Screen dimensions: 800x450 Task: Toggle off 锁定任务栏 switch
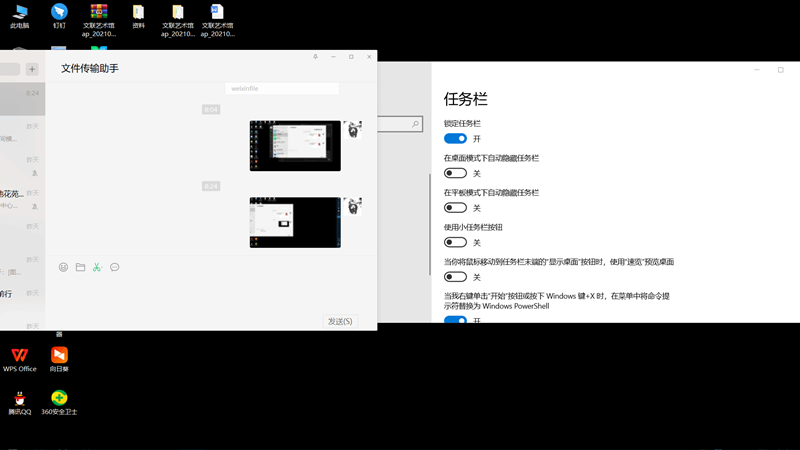pos(455,139)
